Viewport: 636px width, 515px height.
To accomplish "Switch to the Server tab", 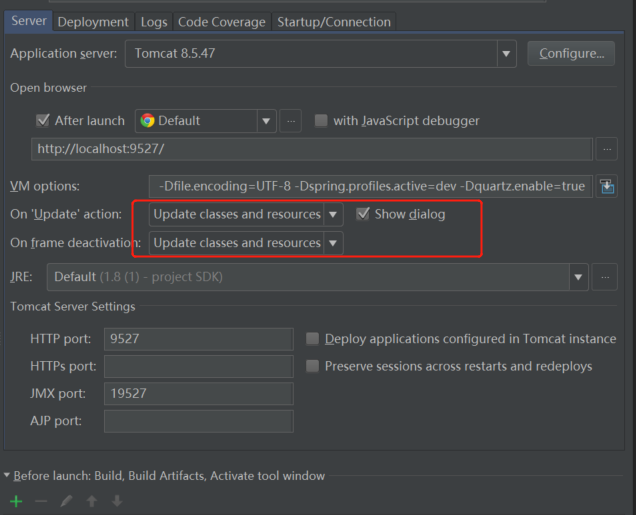I will 28,21.
